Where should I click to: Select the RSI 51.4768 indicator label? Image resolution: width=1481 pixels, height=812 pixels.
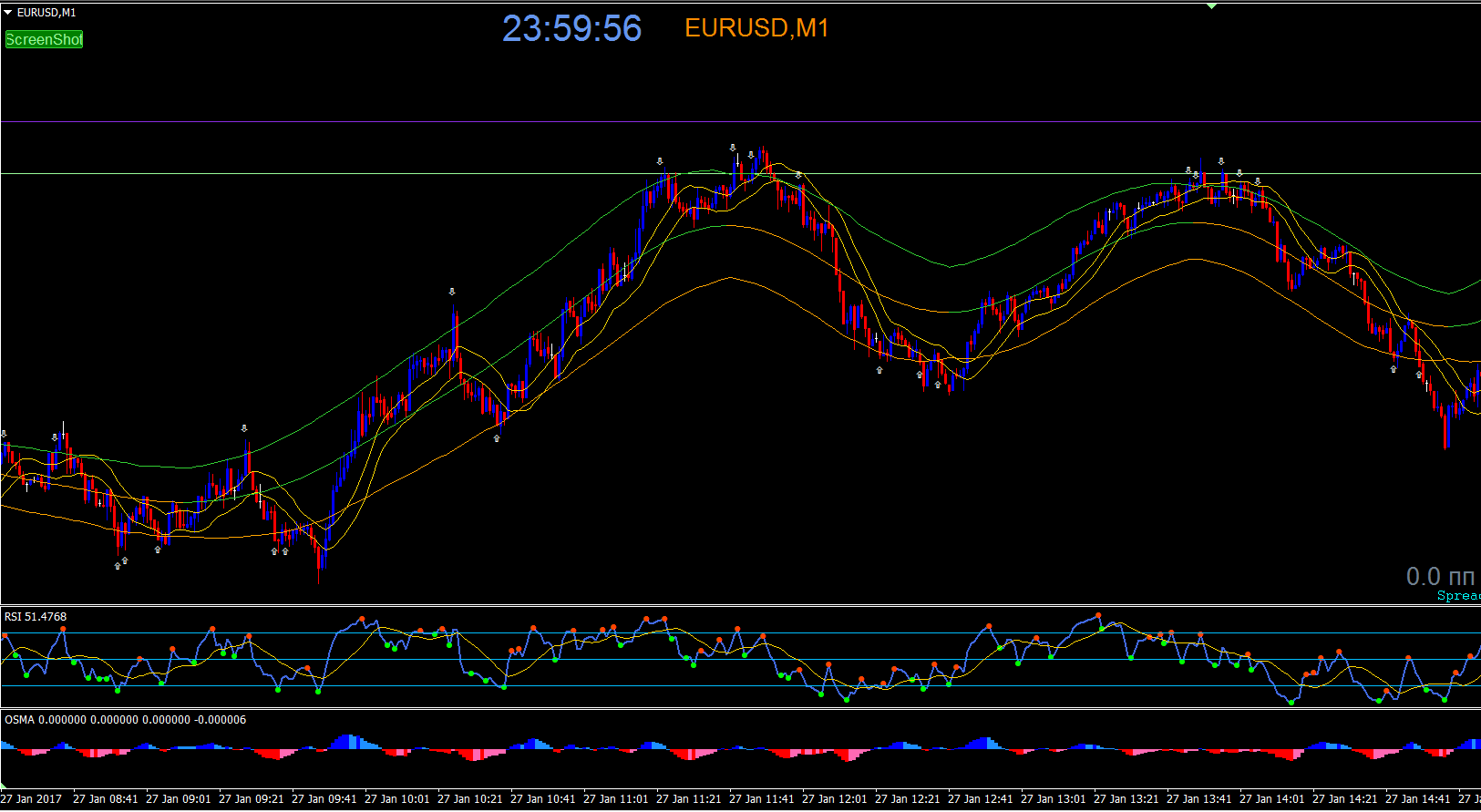36,617
